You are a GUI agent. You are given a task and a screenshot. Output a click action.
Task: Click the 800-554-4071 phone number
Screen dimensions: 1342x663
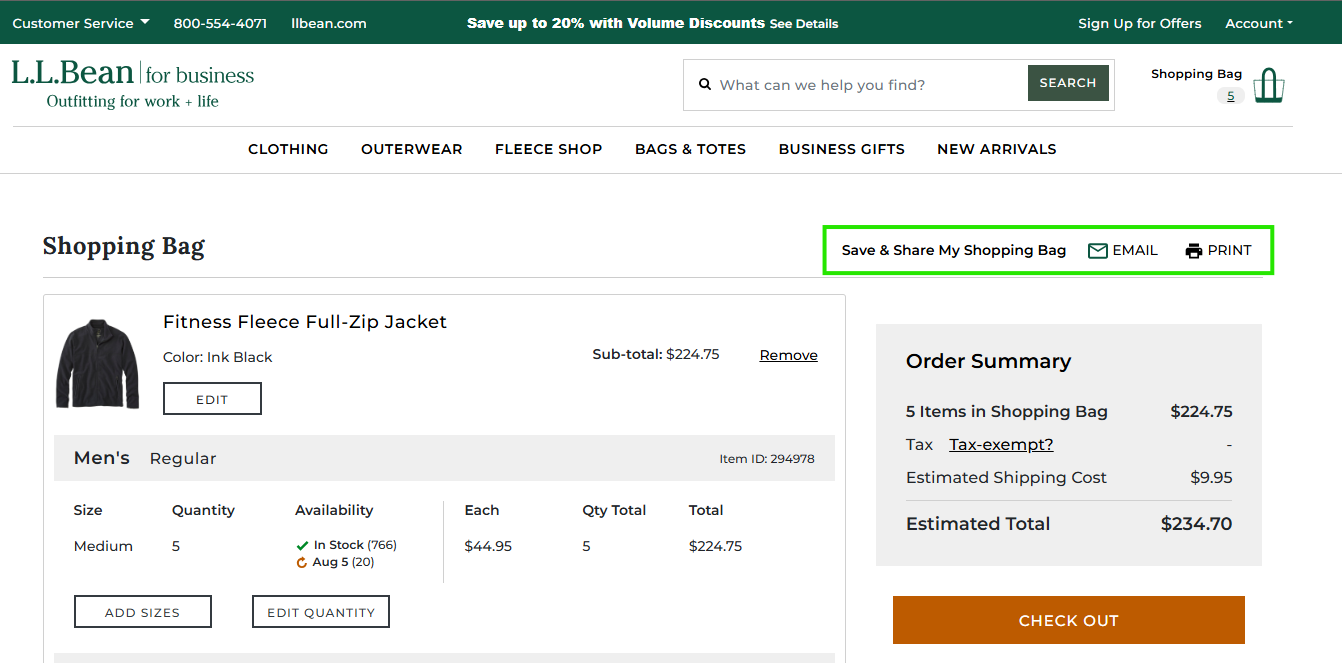click(x=220, y=23)
